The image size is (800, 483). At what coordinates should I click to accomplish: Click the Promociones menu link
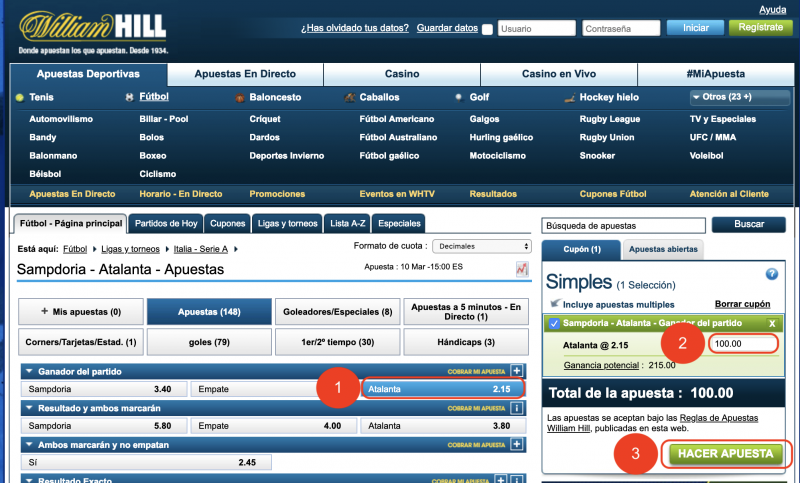tap(277, 194)
